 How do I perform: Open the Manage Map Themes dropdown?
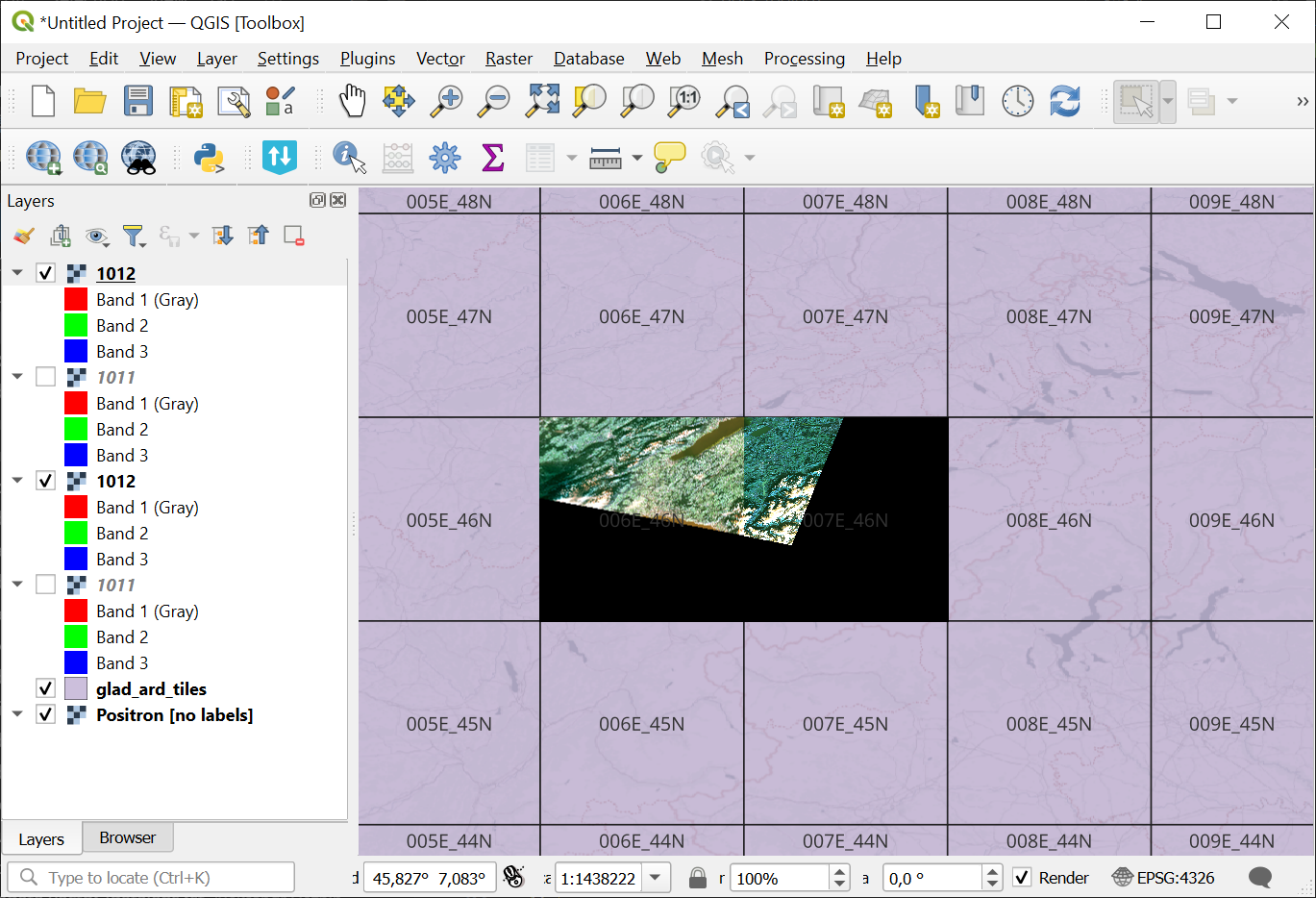pyautogui.click(x=97, y=236)
